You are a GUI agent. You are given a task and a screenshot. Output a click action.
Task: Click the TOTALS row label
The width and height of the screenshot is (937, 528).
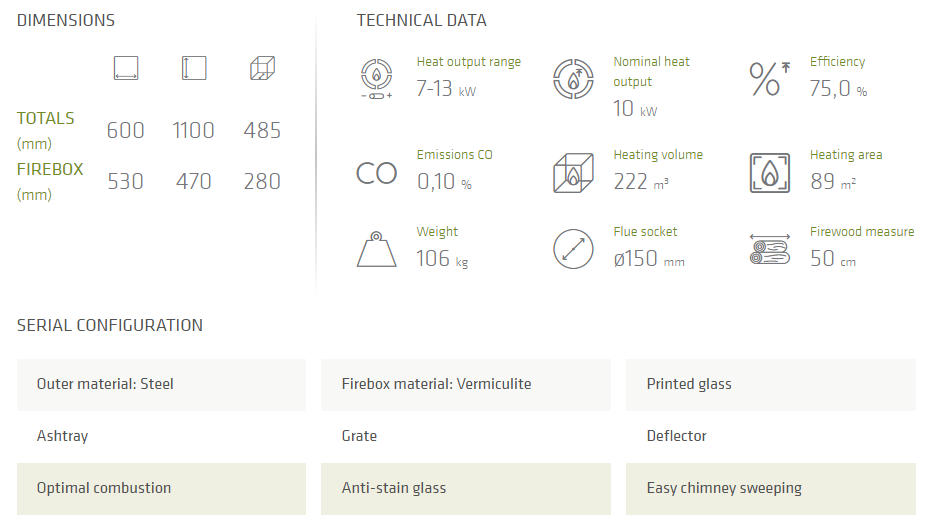click(x=46, y=119)
